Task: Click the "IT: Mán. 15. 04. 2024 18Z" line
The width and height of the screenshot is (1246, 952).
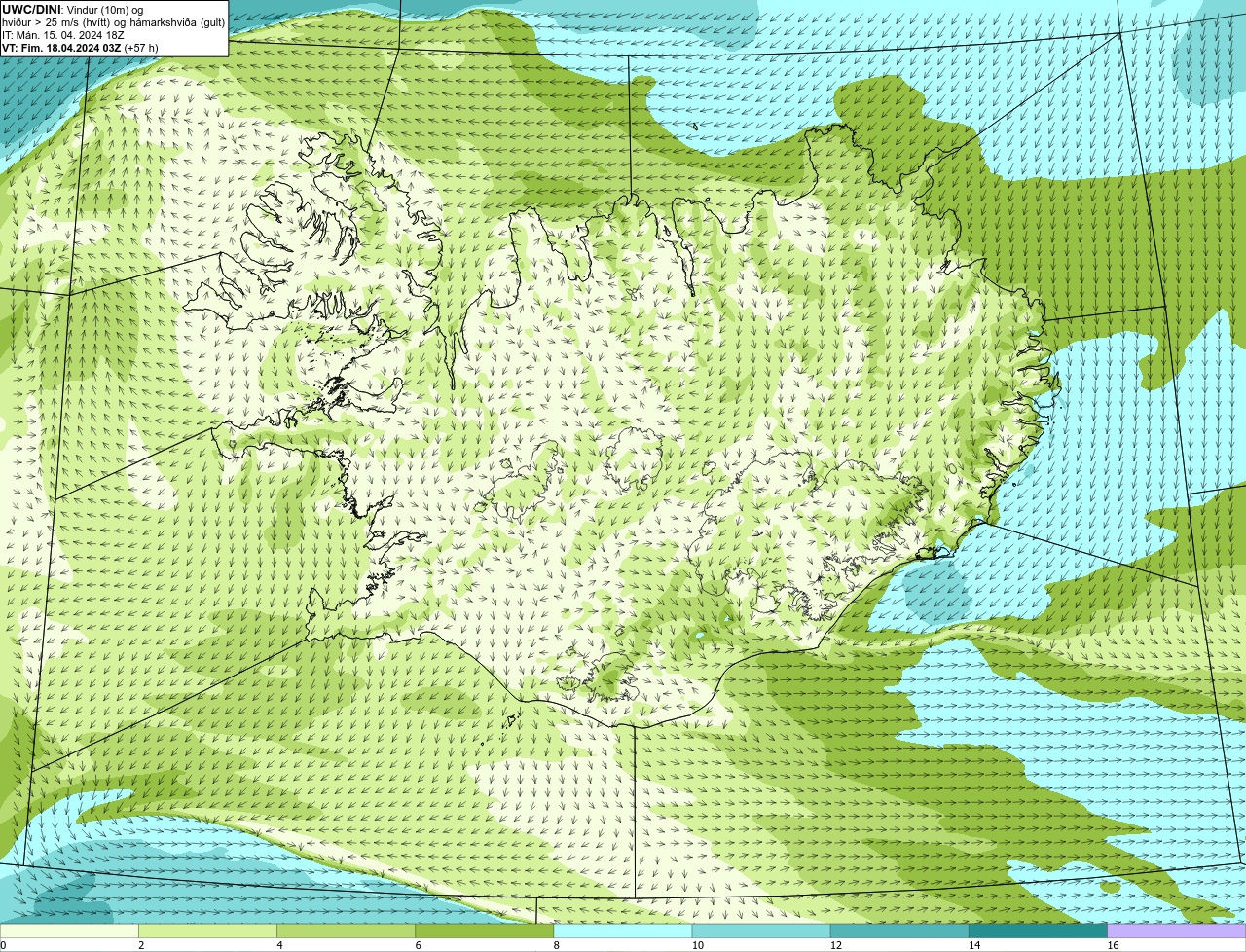Action: (x=63, y=34)
